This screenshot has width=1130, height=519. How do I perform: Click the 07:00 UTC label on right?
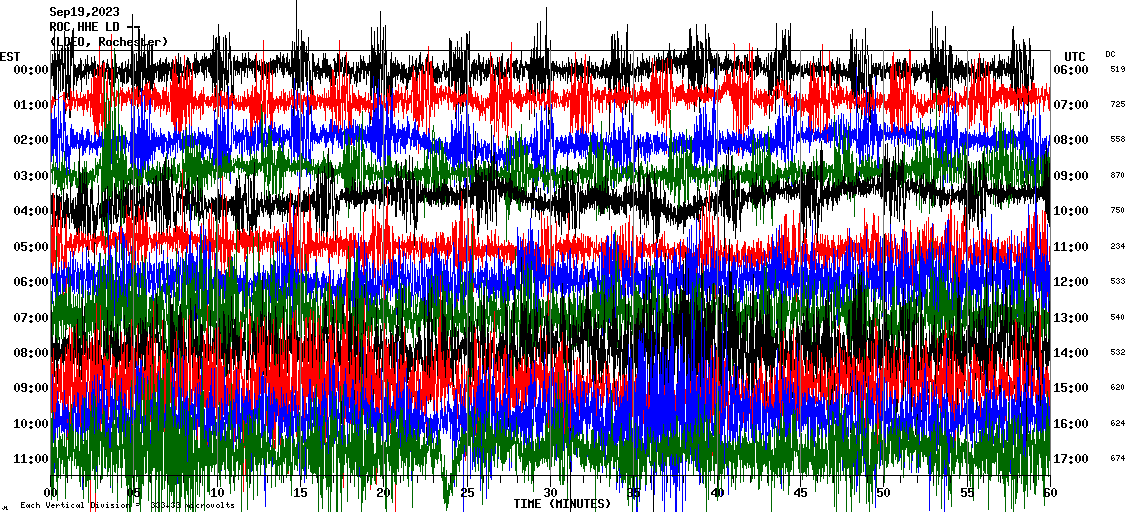point(1071,105)
